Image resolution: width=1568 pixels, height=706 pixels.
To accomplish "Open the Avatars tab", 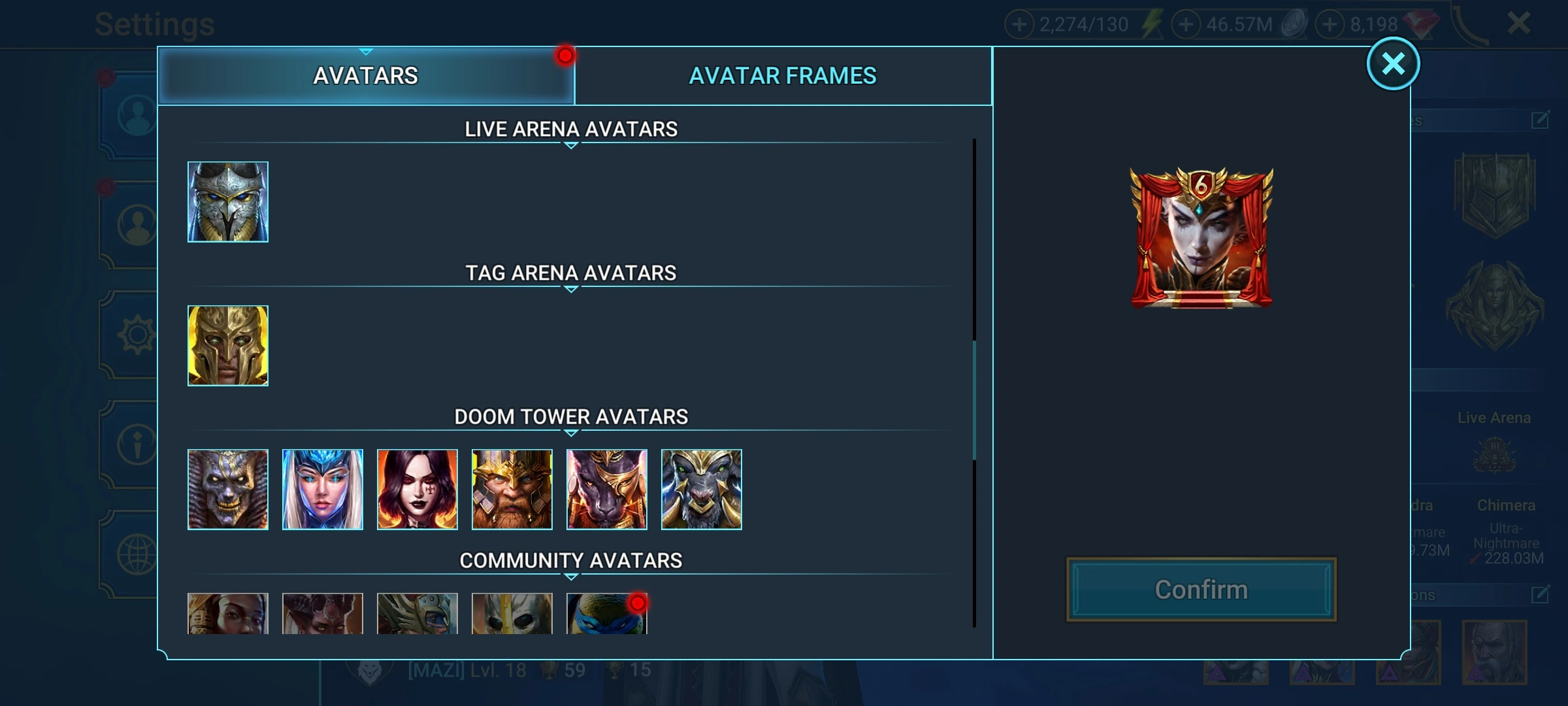I will [x=366, y=76].
